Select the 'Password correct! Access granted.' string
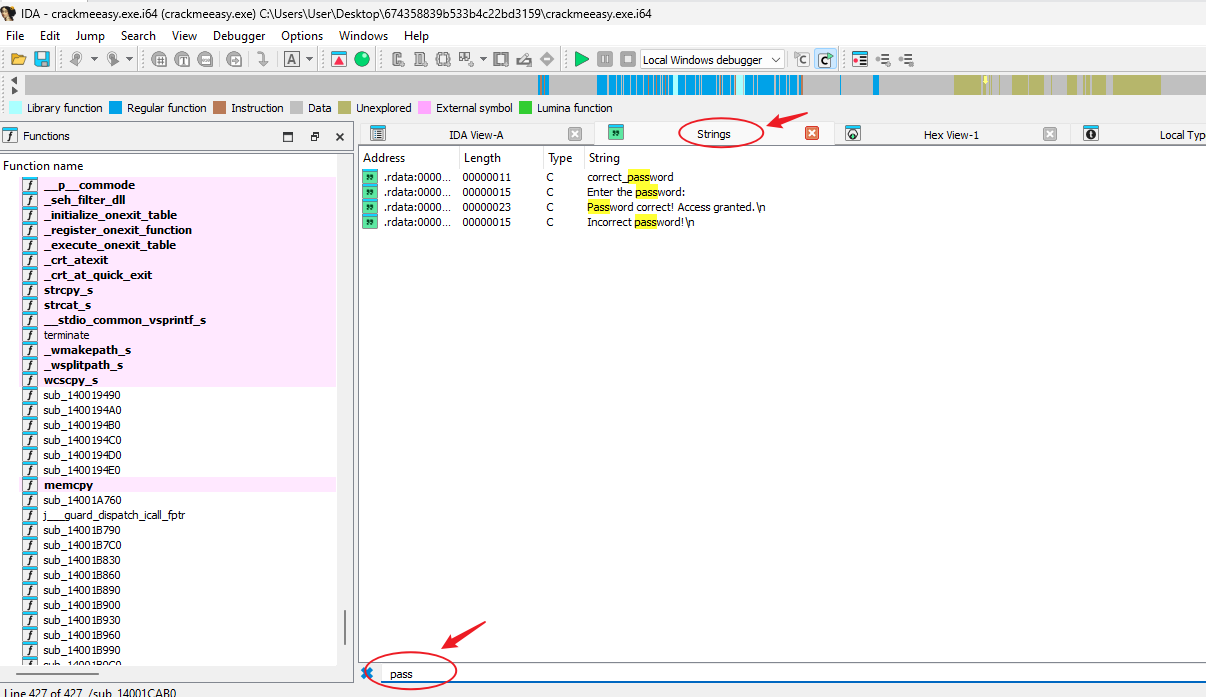The image size is (1206, 697). click(x=782, y=207)
